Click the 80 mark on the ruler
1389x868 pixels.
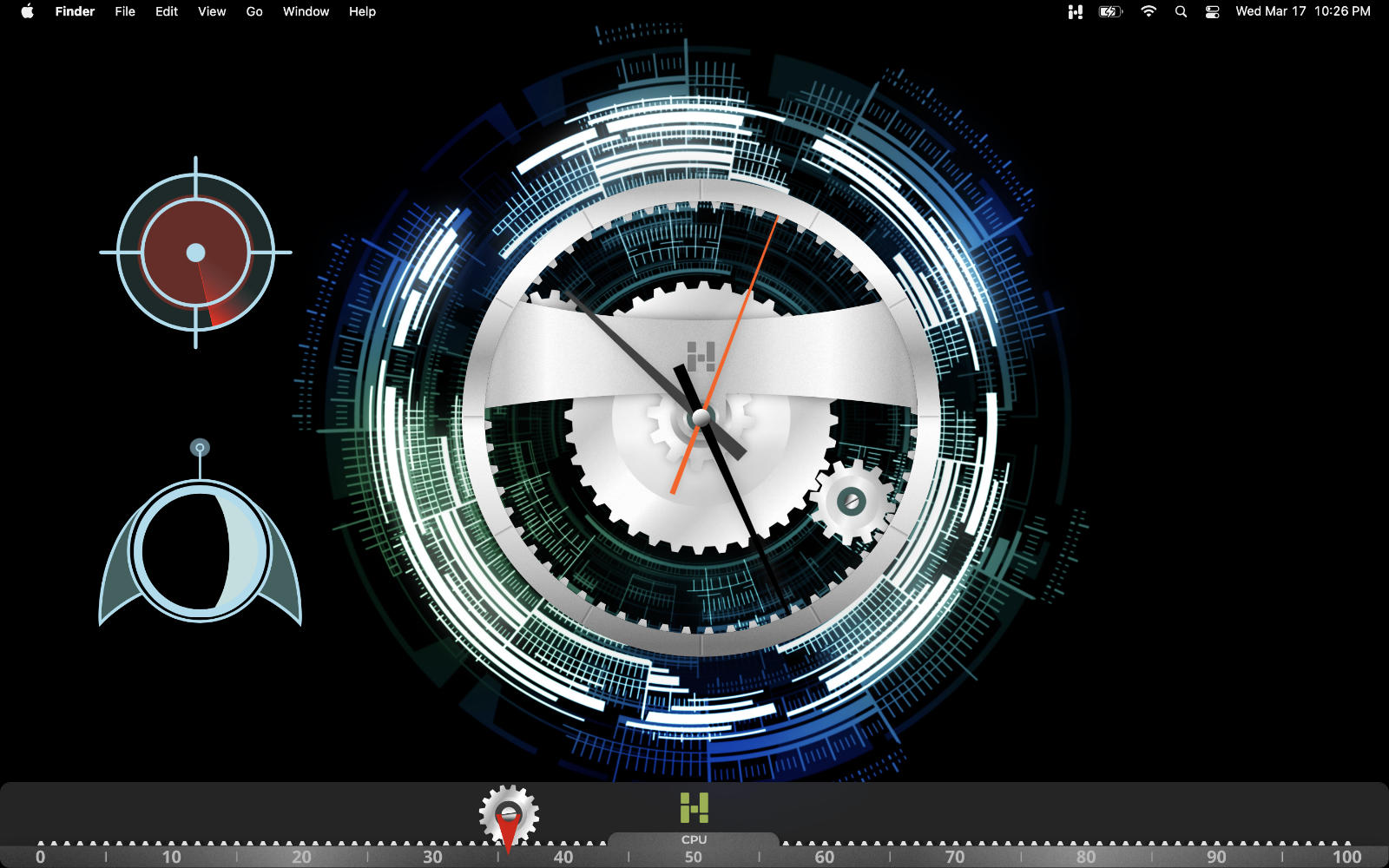tap(1085, 857)
